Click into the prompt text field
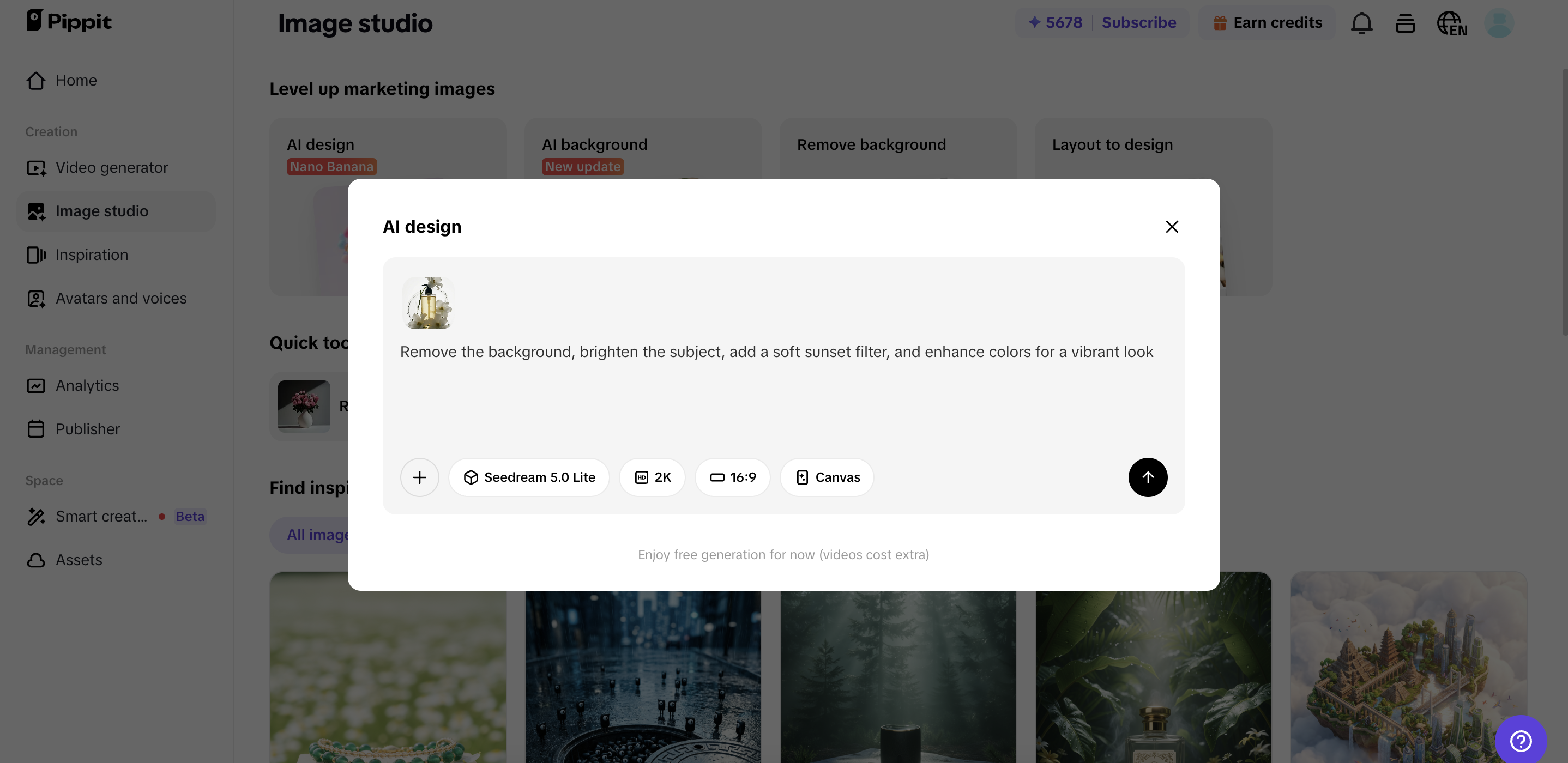 (776, 390)
